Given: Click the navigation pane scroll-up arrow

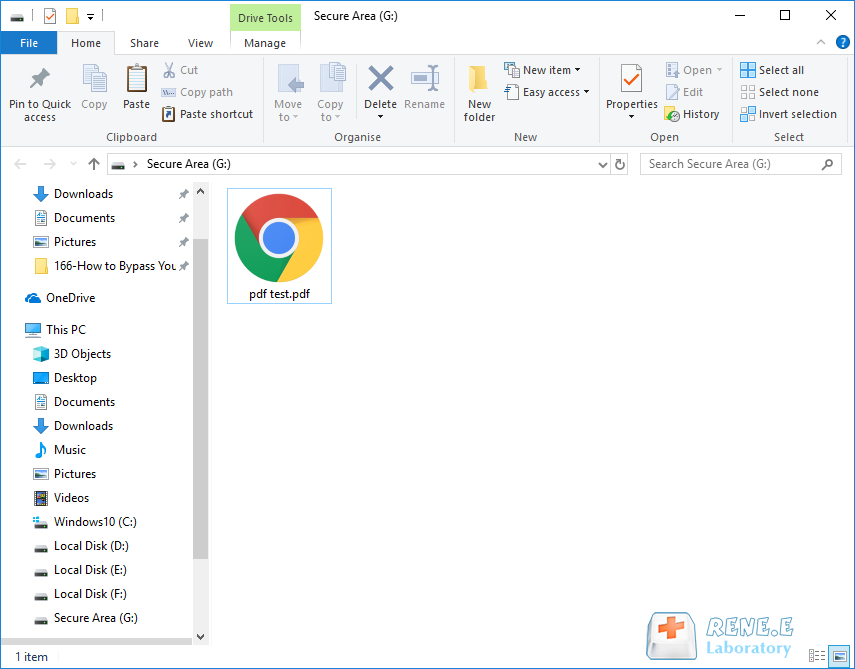Looking at the screenshot, I should coord(200,191).
